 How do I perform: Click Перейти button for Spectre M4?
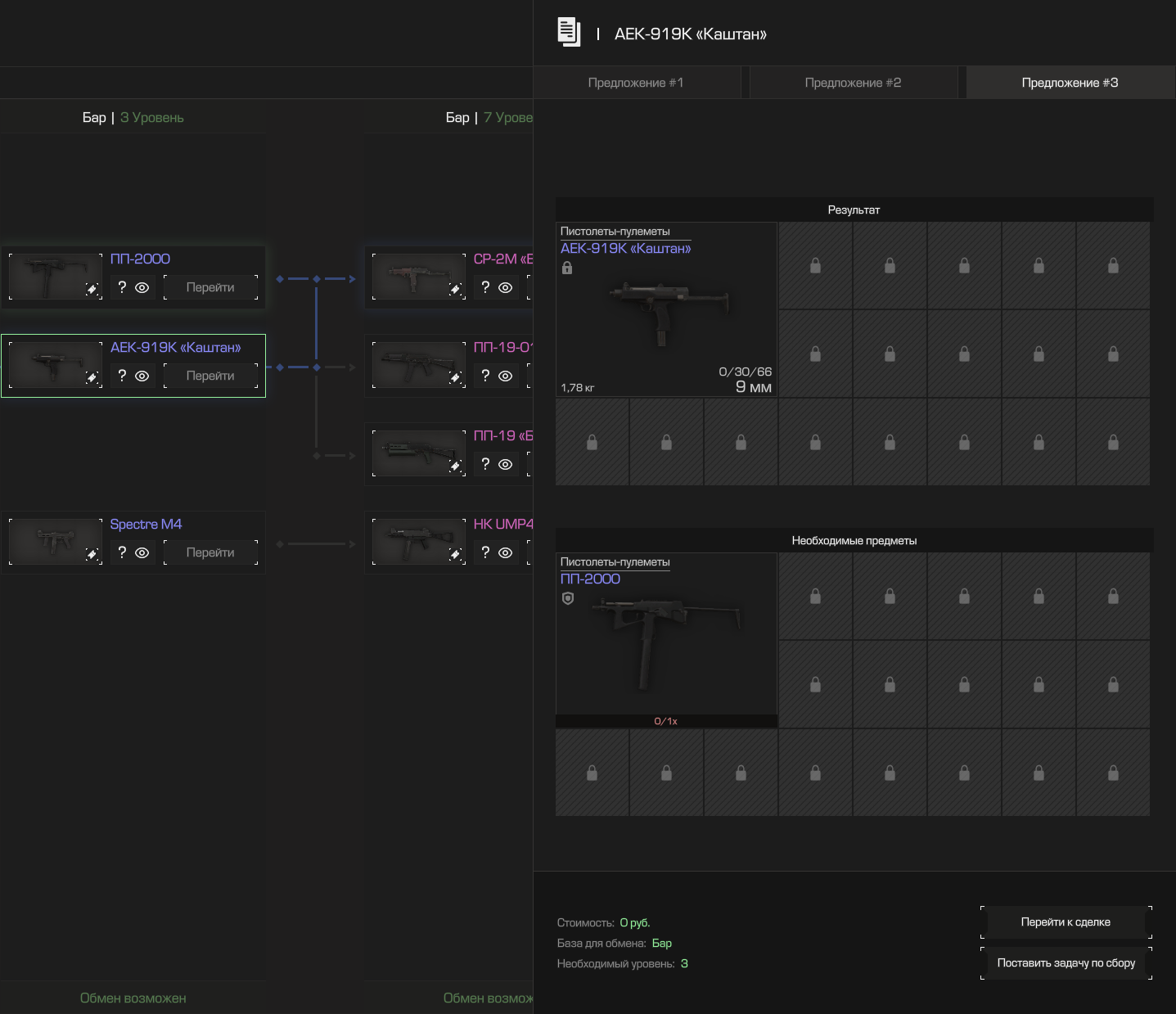pyautogui.click(x=210, y=552)
